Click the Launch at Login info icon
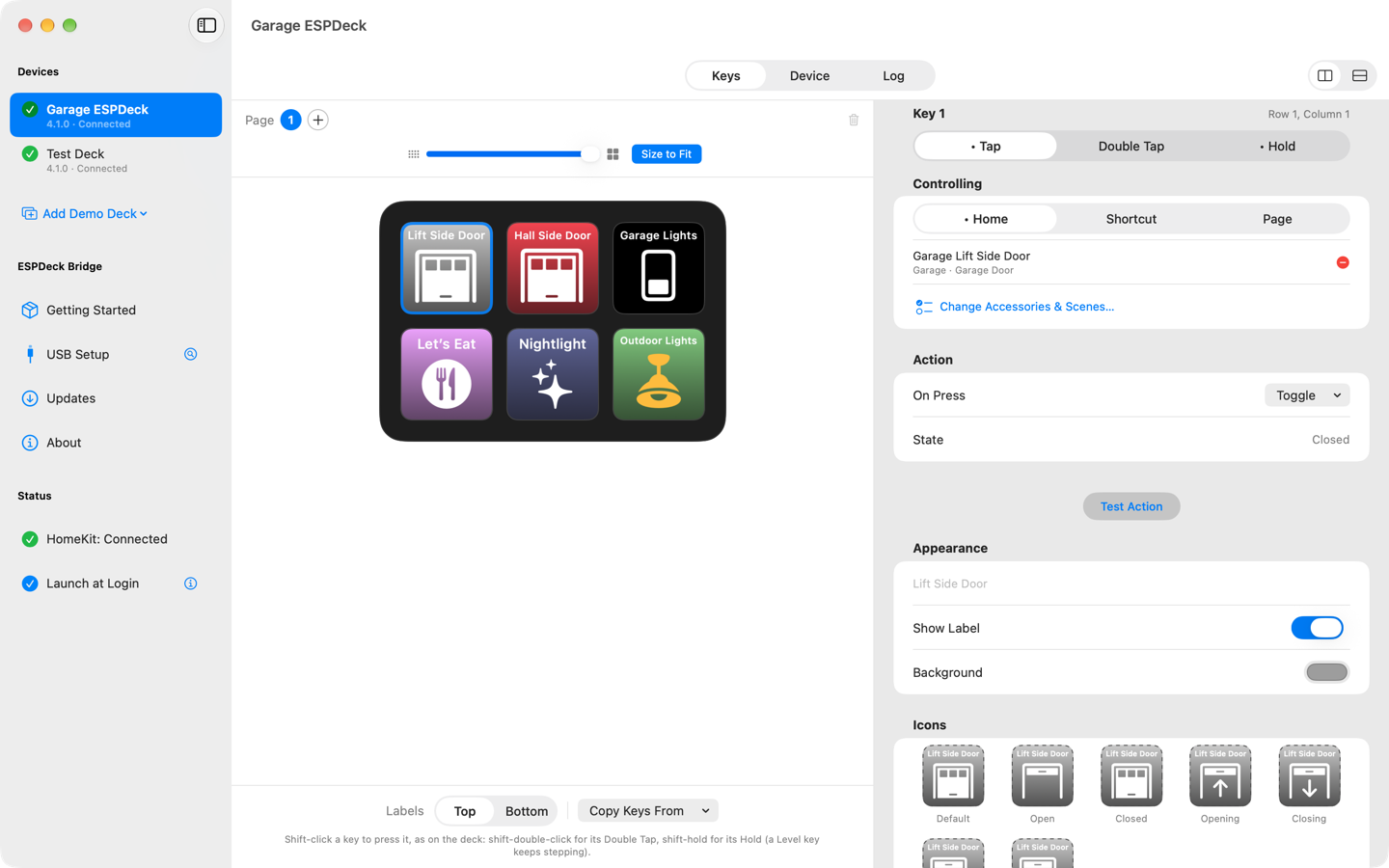The image size is (1389, 868). (191, 583)
